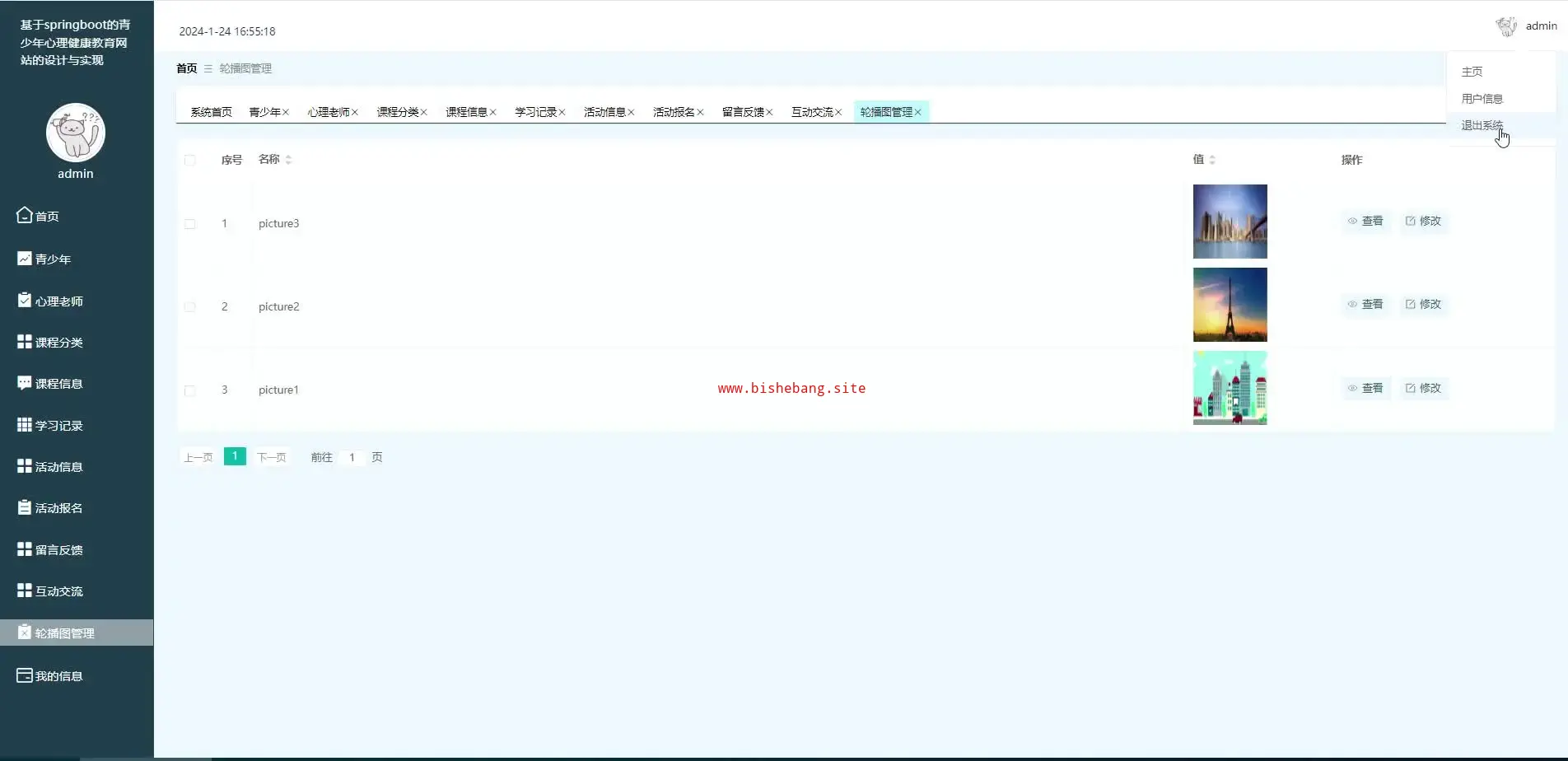Click the 首页 breadcrumb link
1568x761 pixels.
(187, 68)
